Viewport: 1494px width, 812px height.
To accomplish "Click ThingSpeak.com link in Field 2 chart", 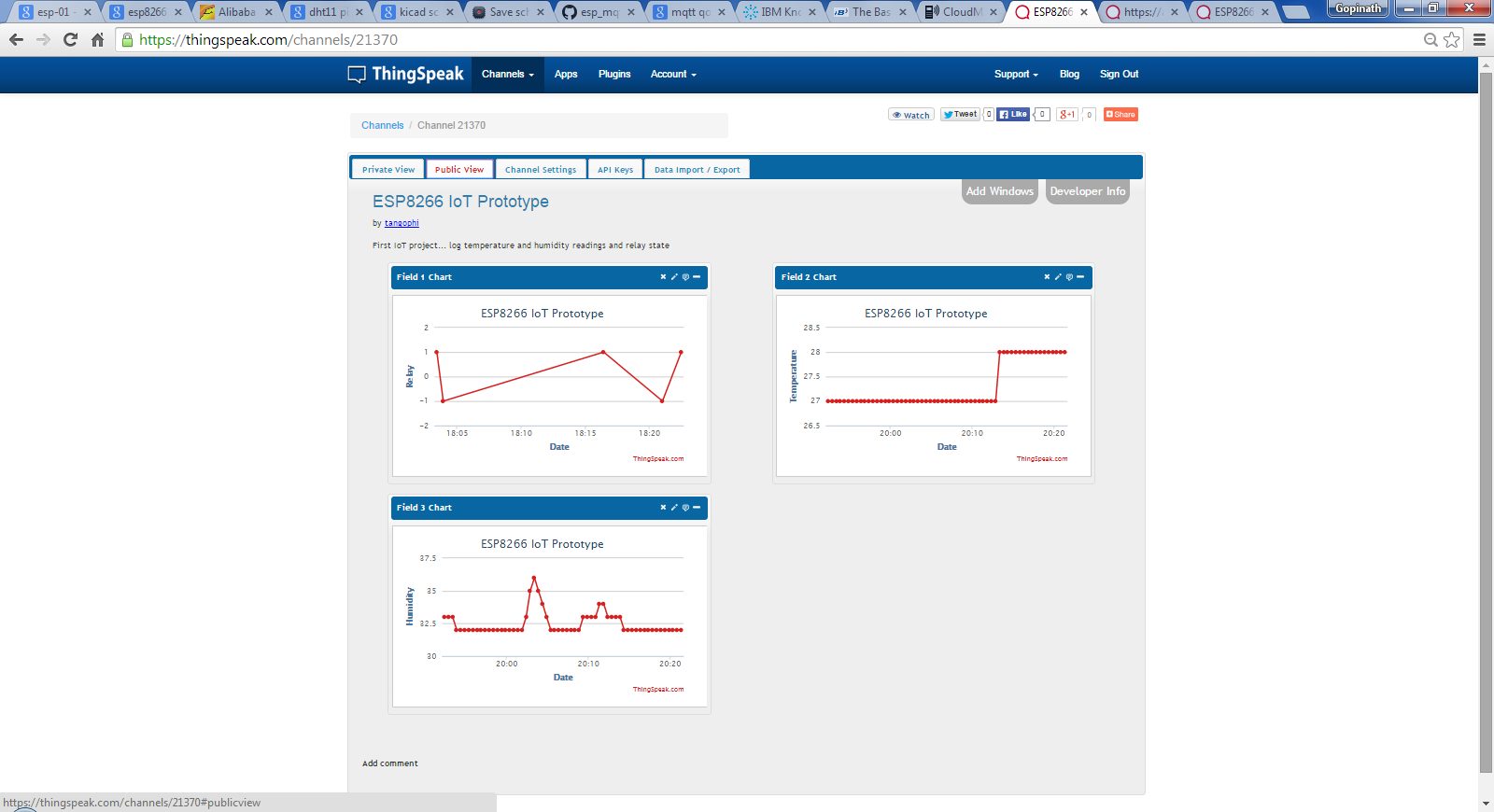I will (x=1042, y=459).
